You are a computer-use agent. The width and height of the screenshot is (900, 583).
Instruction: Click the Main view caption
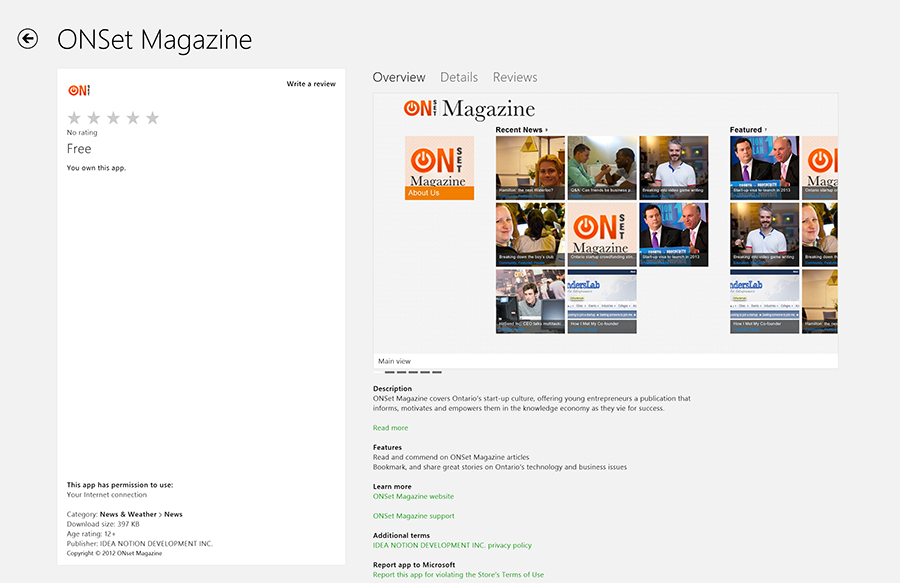394,361
